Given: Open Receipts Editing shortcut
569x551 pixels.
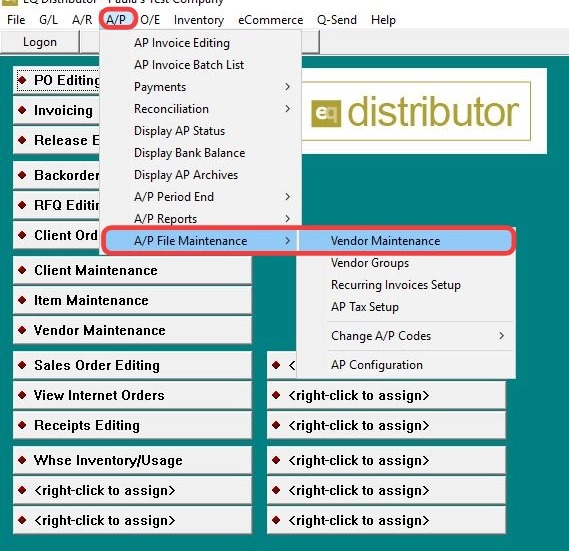Looking at the screenshot, I should coord(132,425).
